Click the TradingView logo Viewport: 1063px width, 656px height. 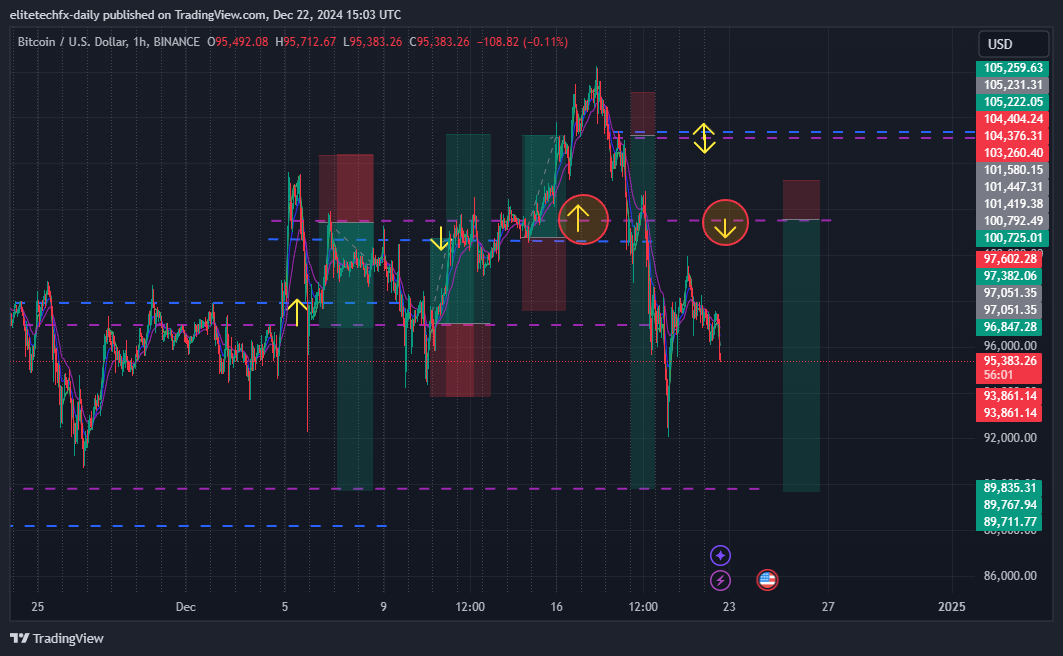[57, 638]
